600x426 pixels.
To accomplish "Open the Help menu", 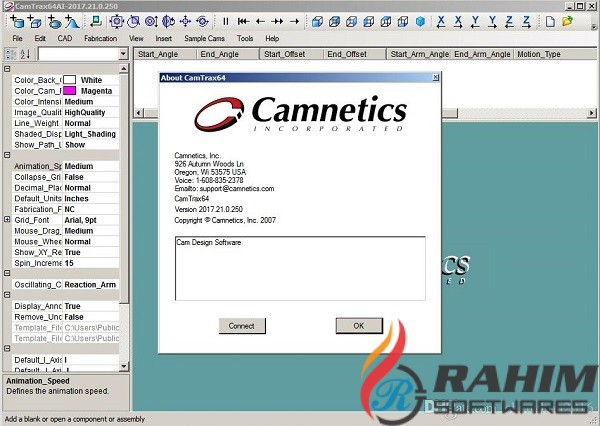I will [x=272, y=38].
